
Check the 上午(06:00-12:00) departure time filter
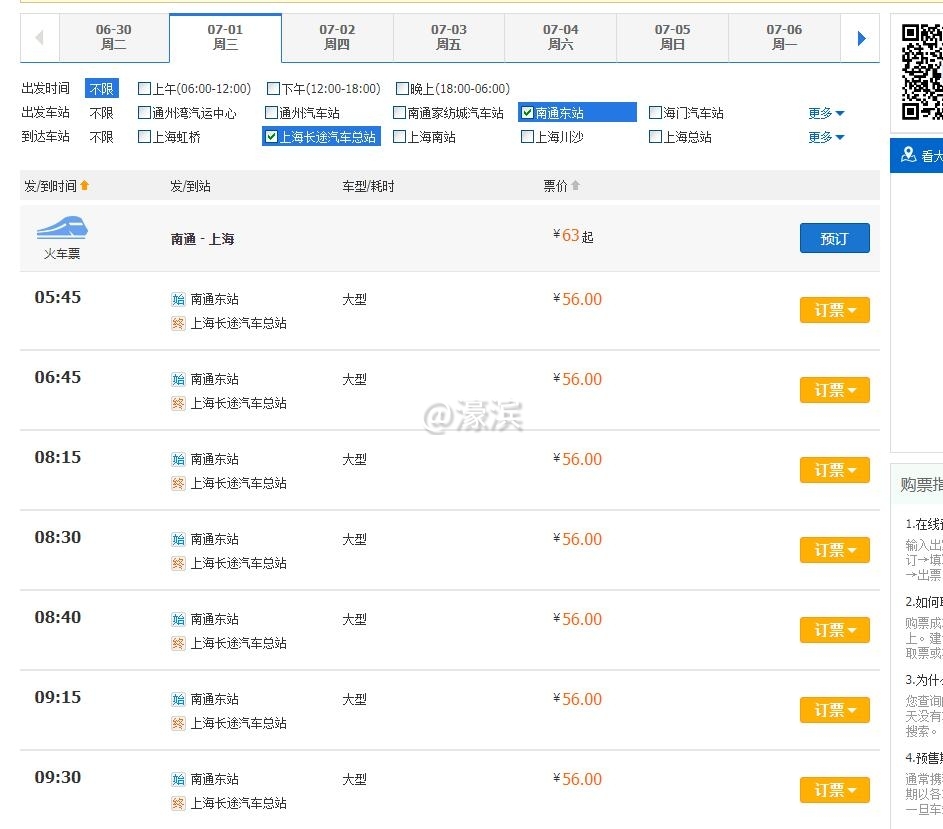144,88
